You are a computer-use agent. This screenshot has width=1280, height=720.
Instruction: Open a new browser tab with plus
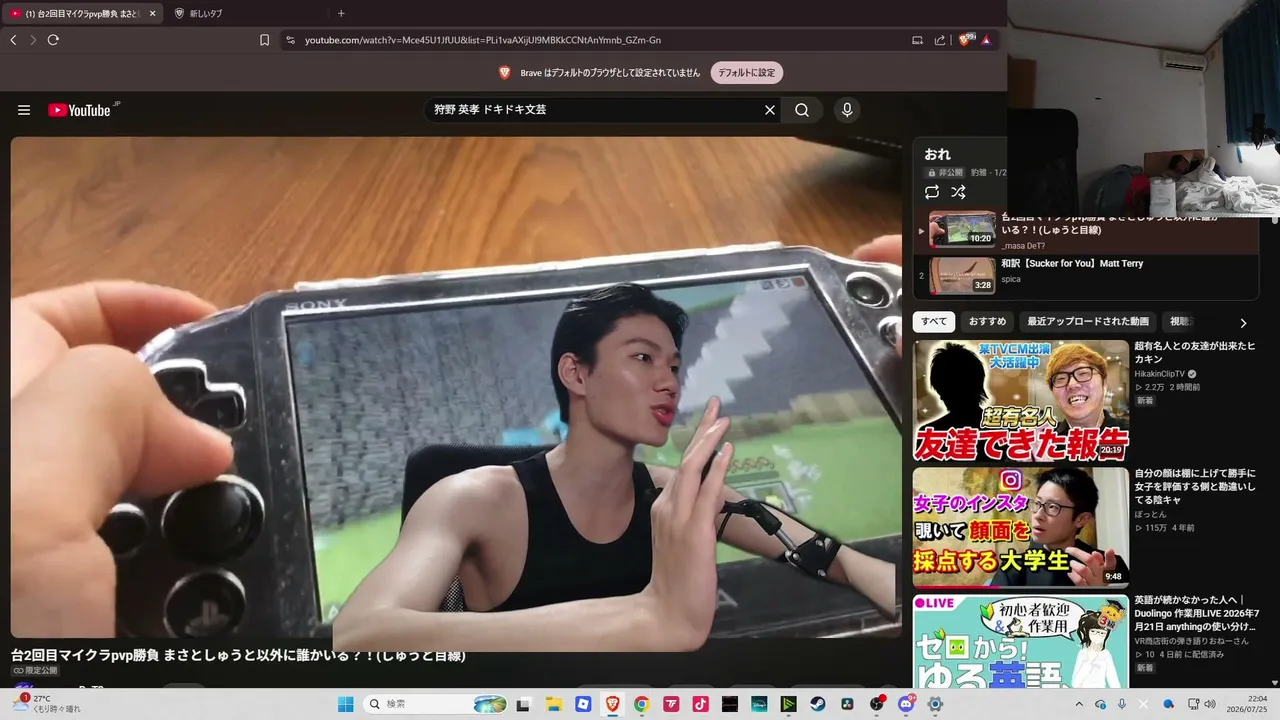[341, 13]
